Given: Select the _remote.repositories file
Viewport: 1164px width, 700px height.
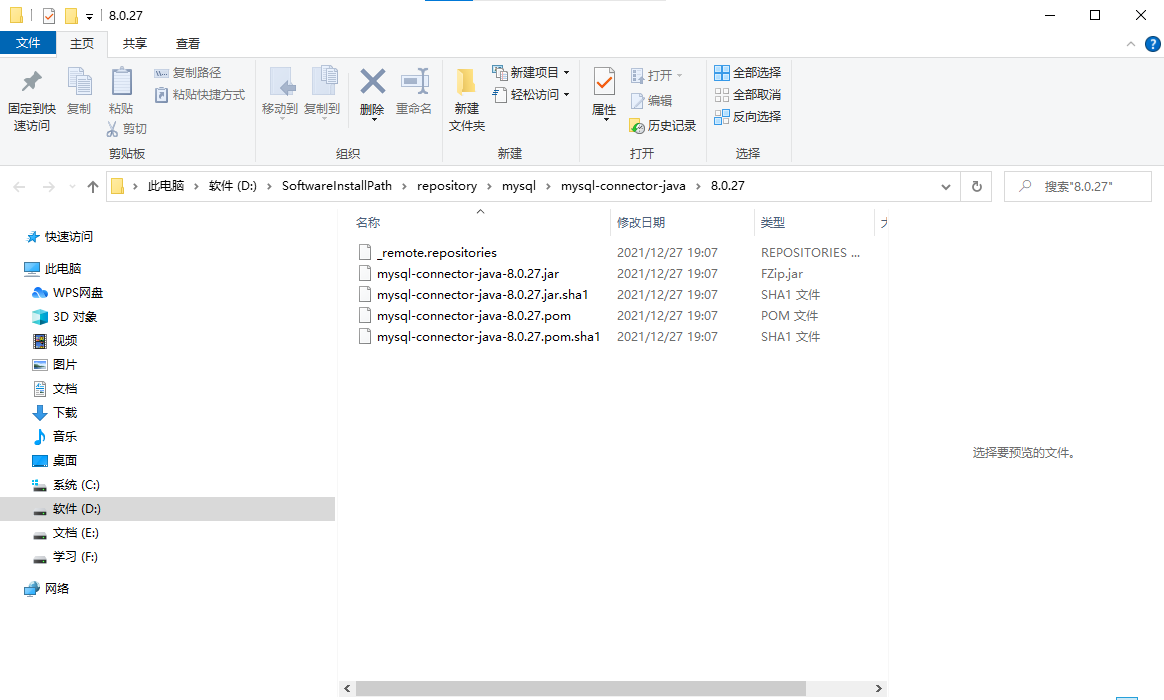Looking at the screenshot, I should point(436,252).
